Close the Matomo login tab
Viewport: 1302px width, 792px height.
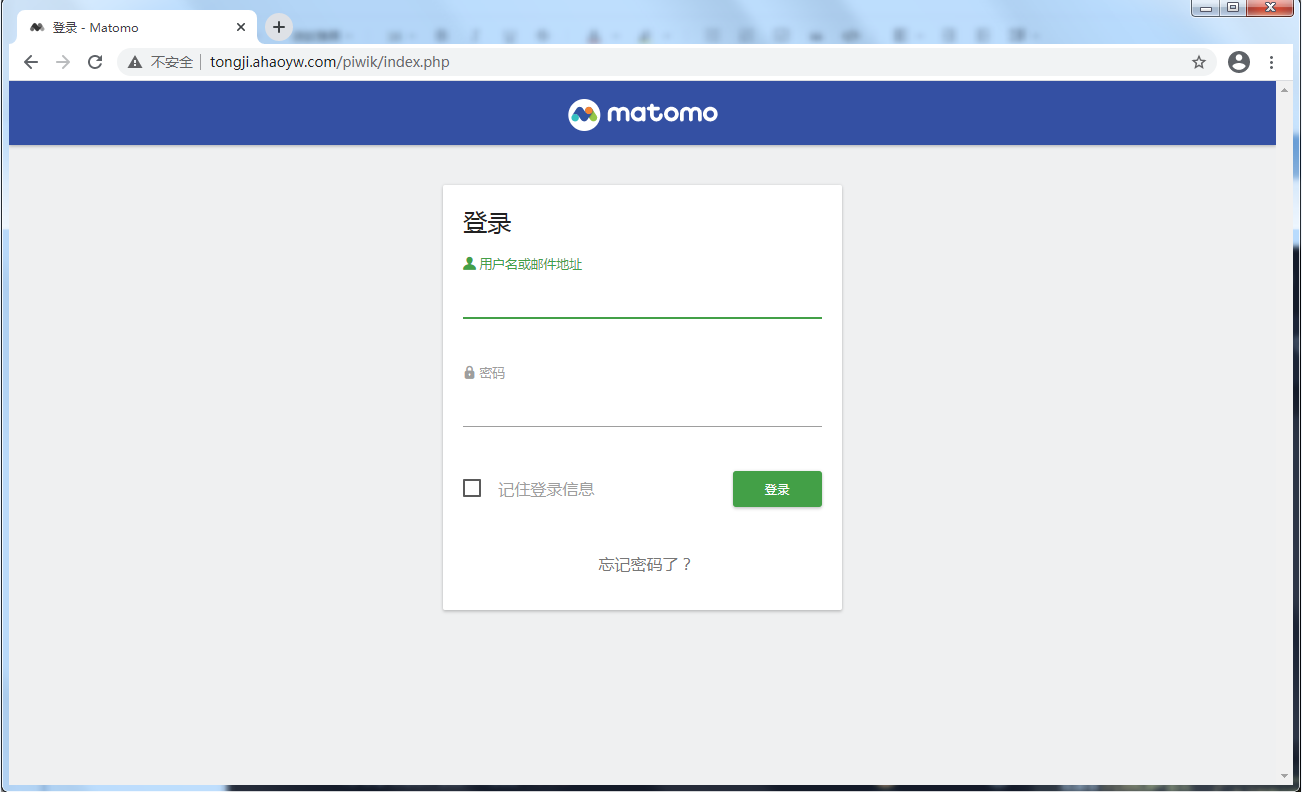(x=241, y=27)
